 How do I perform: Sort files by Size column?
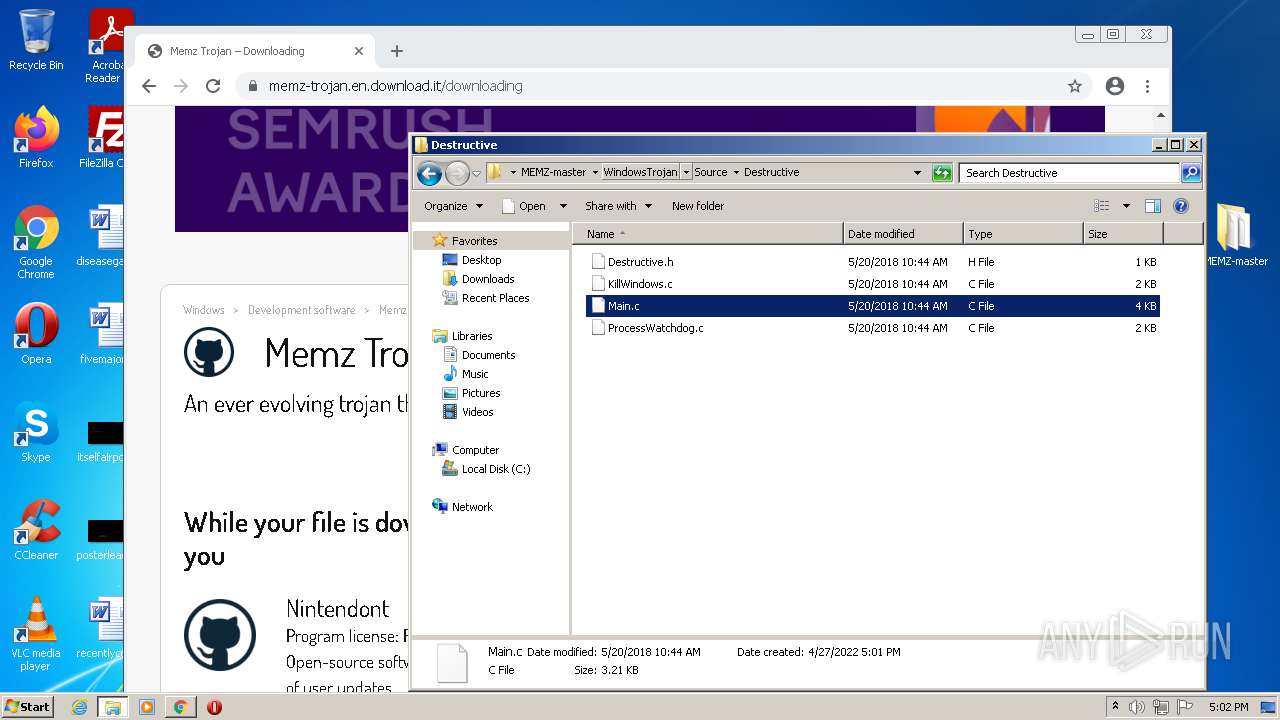tap(1123, 234)
